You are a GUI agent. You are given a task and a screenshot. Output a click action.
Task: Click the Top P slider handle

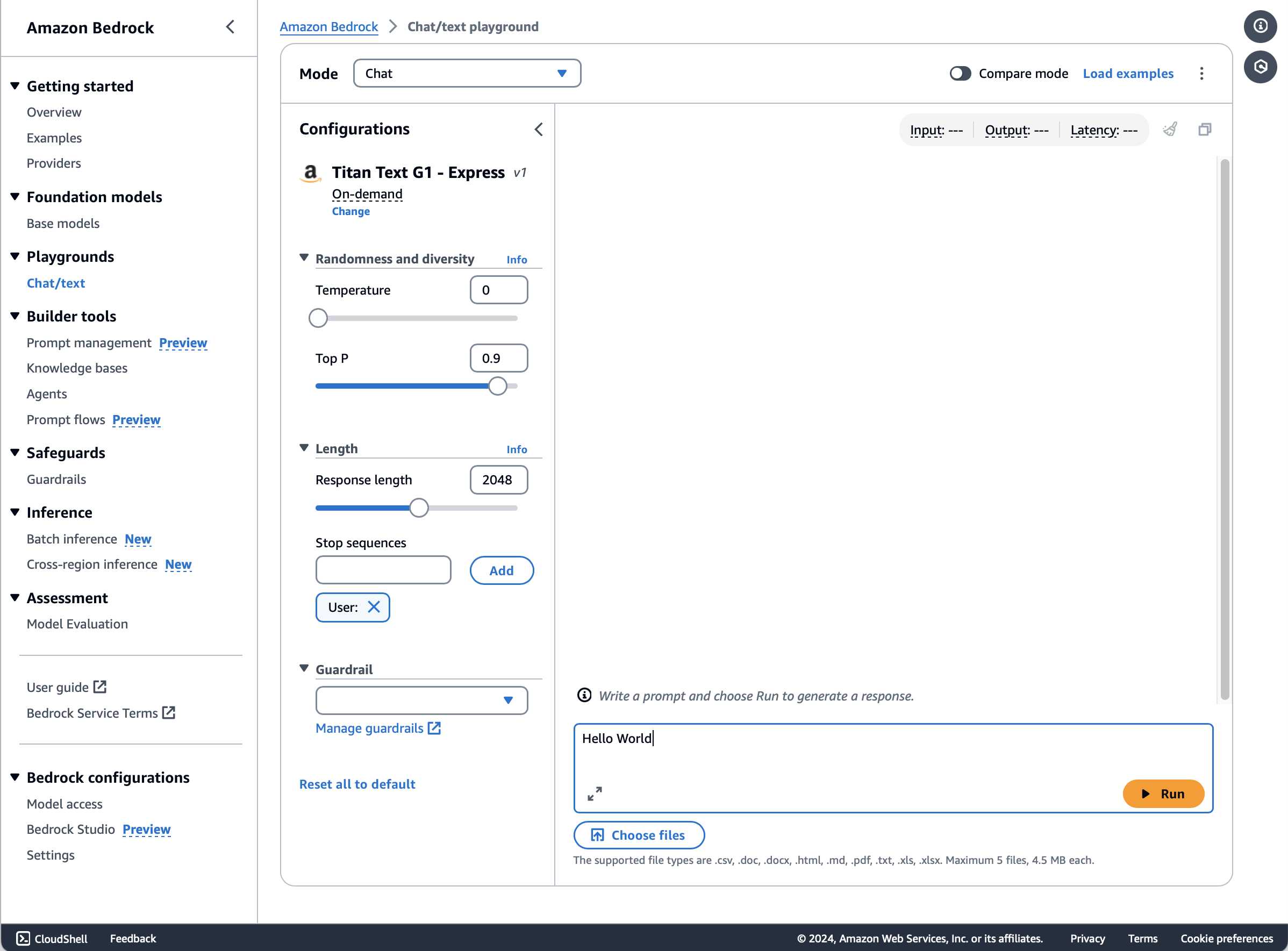(498, 385)
